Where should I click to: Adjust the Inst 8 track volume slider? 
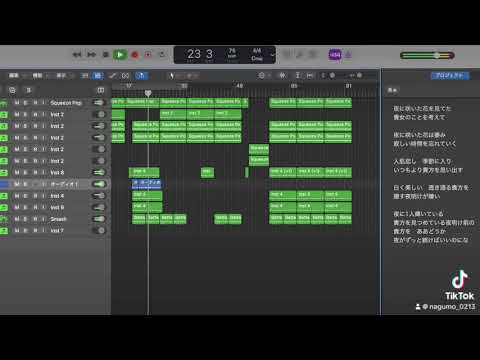(98, 172)
